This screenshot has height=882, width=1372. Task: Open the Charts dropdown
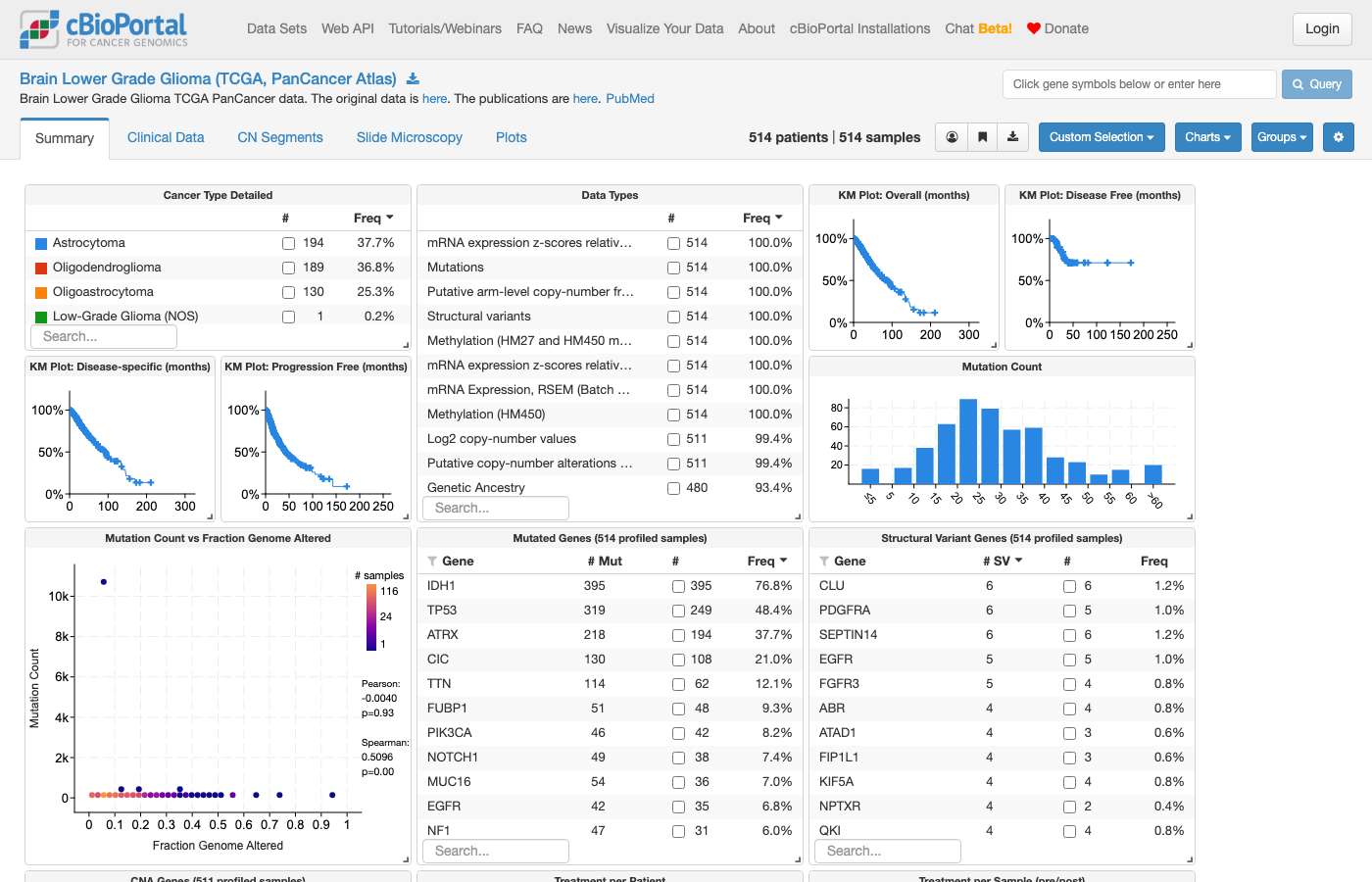(x=1208, y=137)
